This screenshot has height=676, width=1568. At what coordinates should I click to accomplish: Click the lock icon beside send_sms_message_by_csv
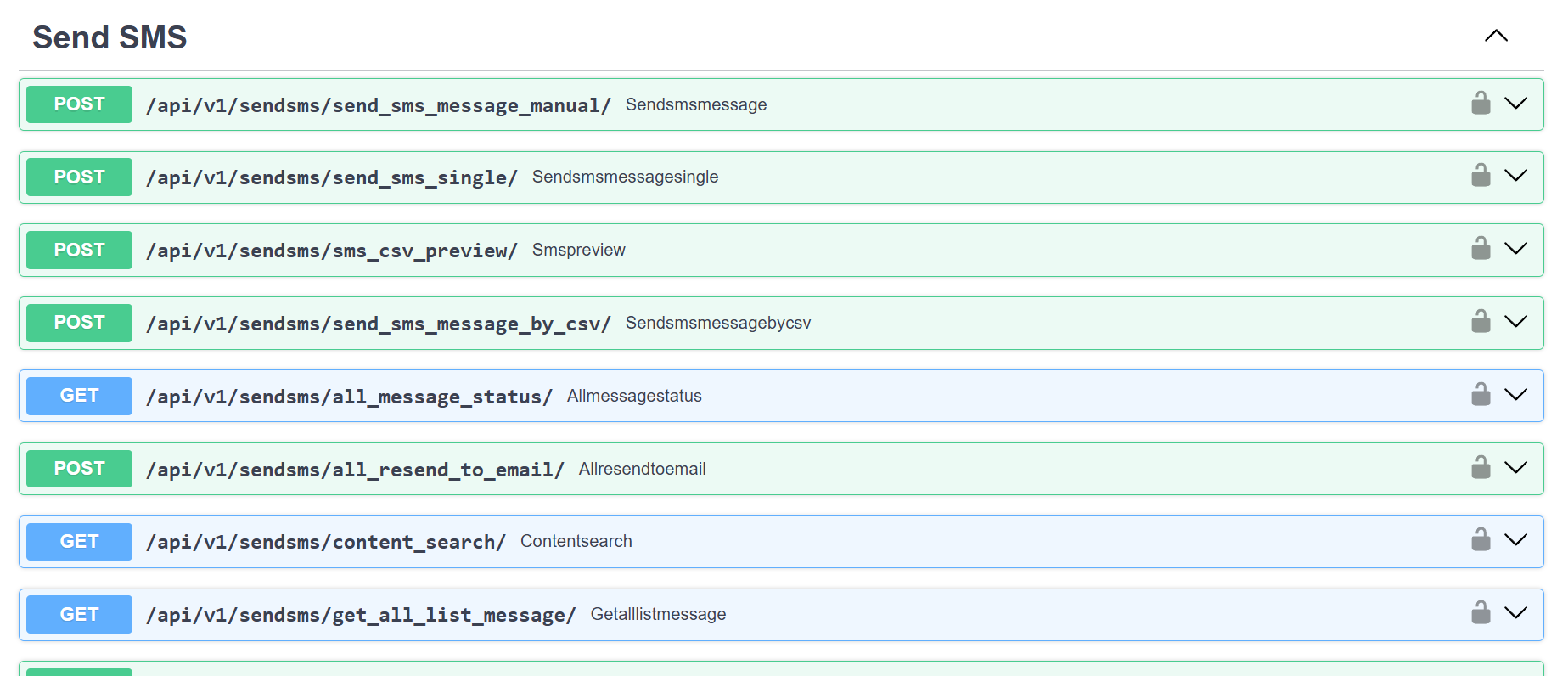[1481, 322]
